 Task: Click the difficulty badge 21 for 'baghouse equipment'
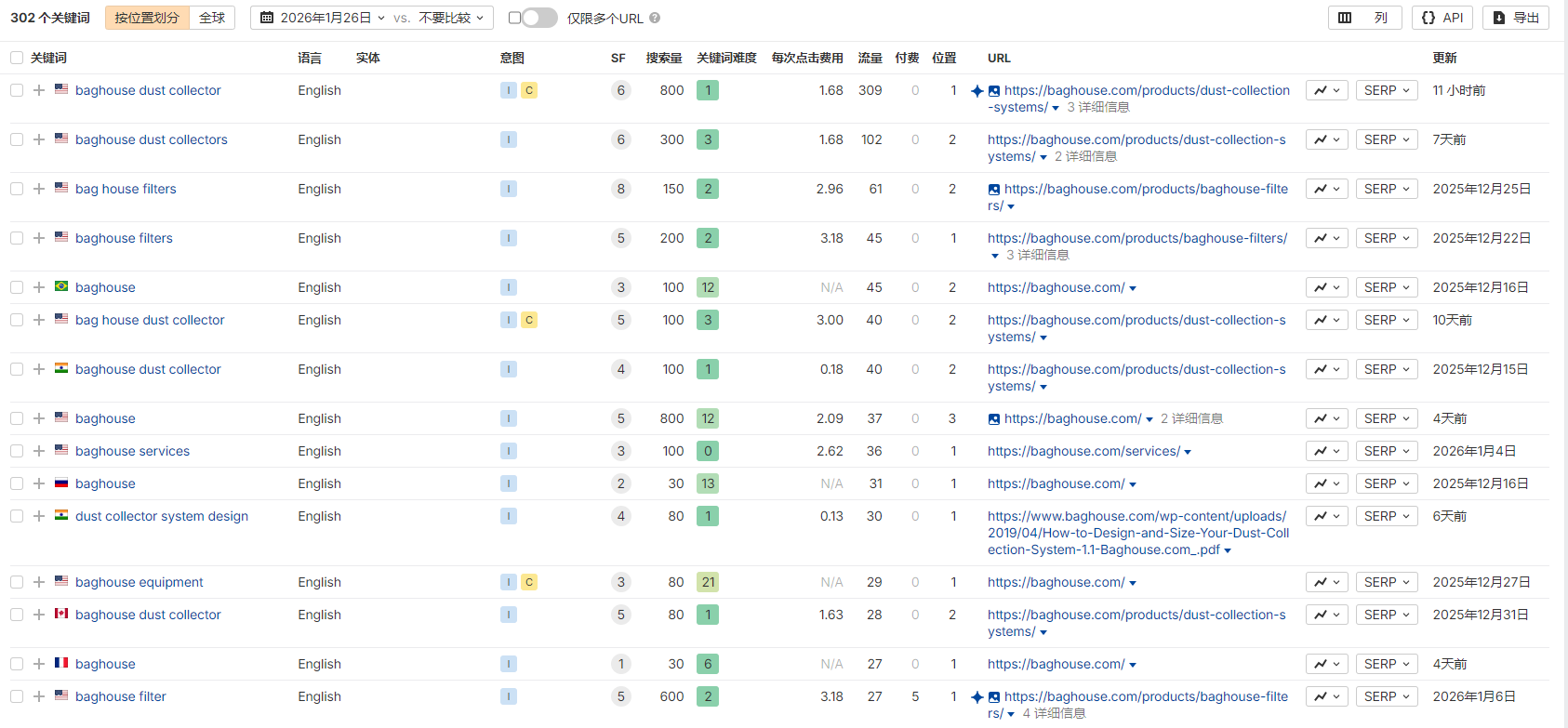(x=708, y=582)
